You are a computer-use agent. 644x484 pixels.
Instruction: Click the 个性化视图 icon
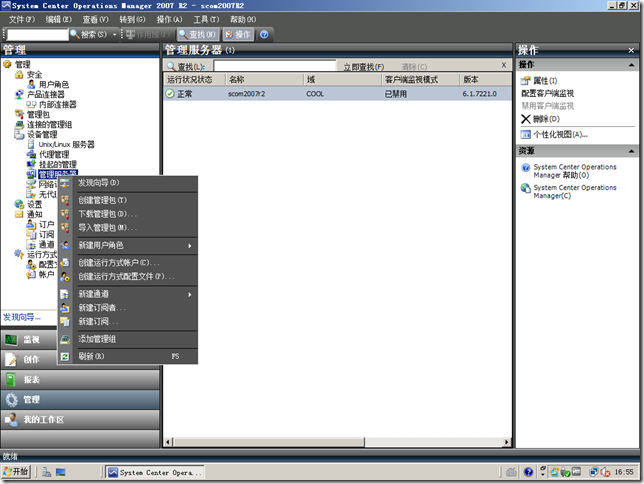coord(526,134)
